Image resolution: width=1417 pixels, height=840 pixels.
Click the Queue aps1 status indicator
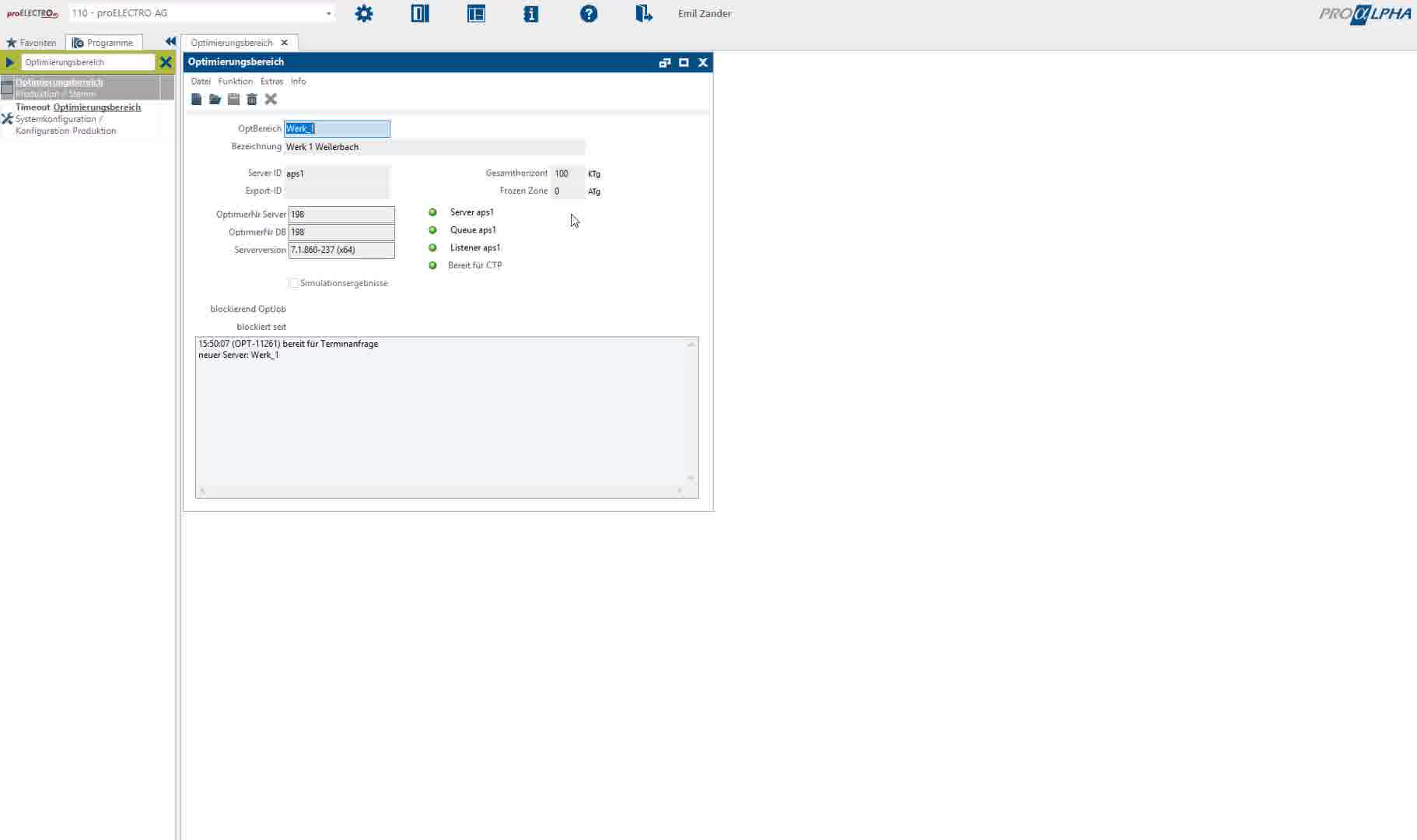tap(433, 230)
